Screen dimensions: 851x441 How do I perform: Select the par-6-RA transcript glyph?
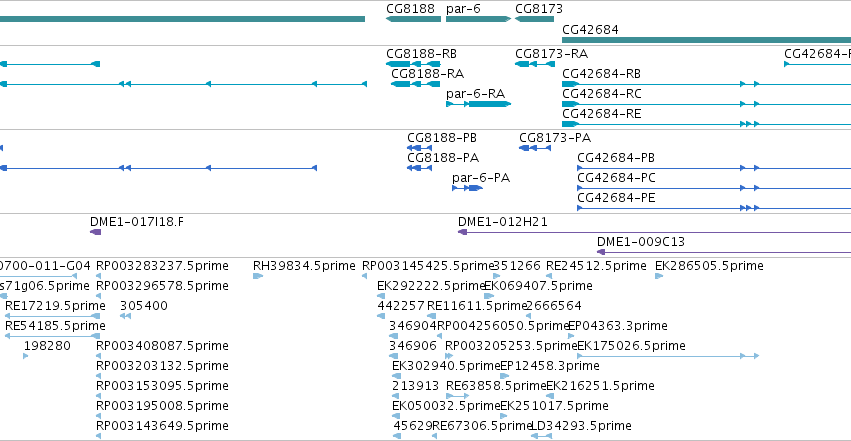478,104
